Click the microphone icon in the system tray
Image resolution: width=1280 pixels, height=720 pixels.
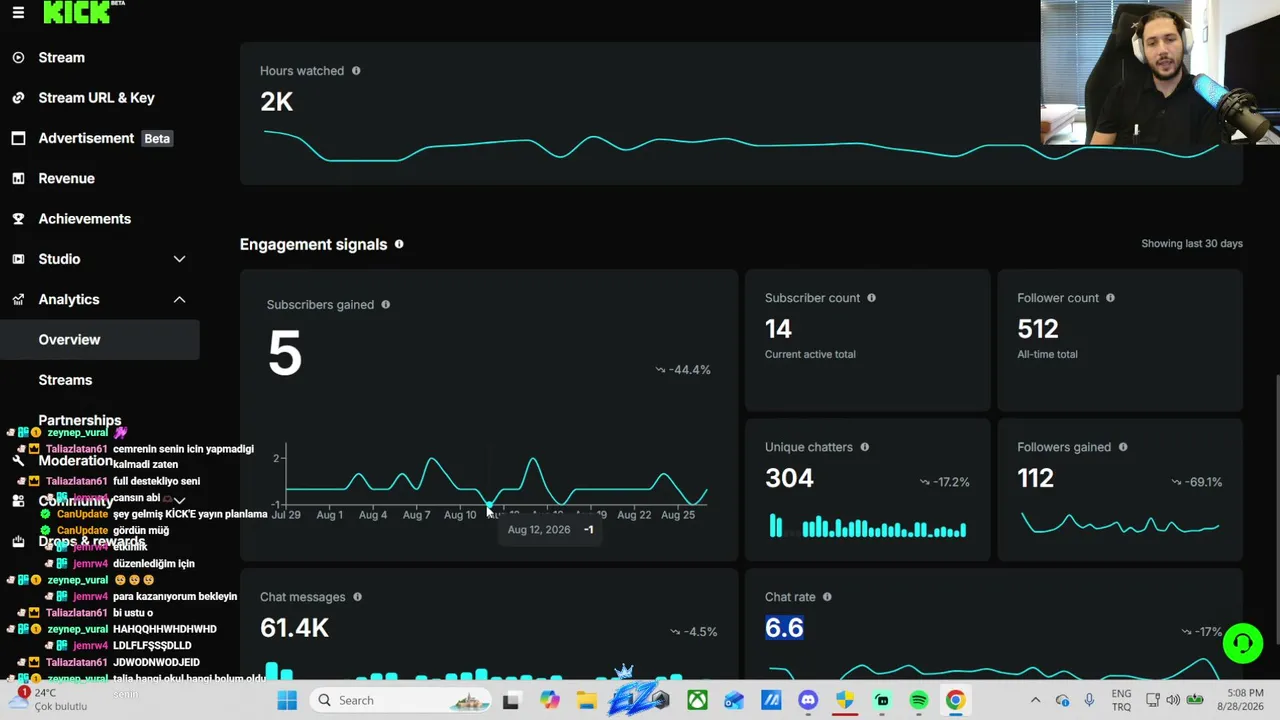point(1089,700)
